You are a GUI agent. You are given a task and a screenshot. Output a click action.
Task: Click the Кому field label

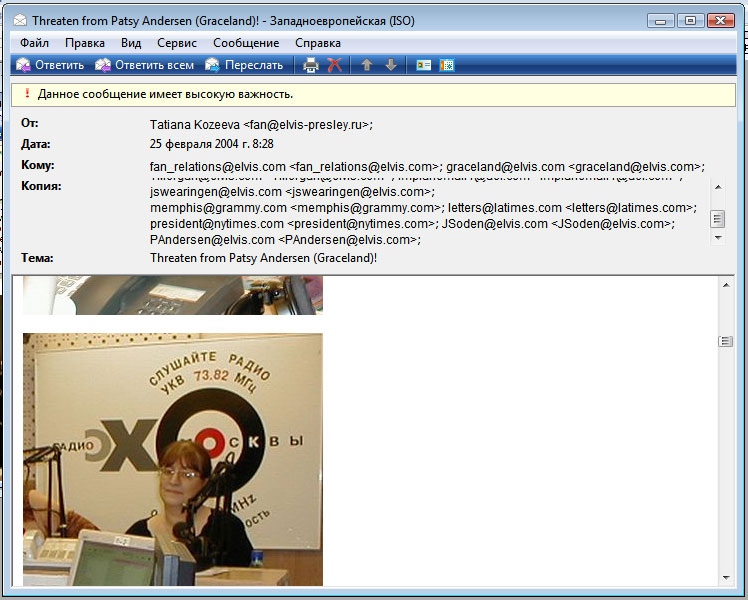38,165
